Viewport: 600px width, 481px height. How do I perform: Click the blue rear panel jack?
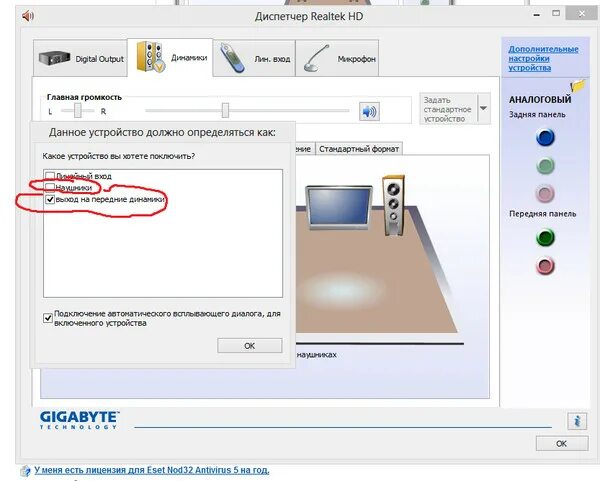click(545, 137)
